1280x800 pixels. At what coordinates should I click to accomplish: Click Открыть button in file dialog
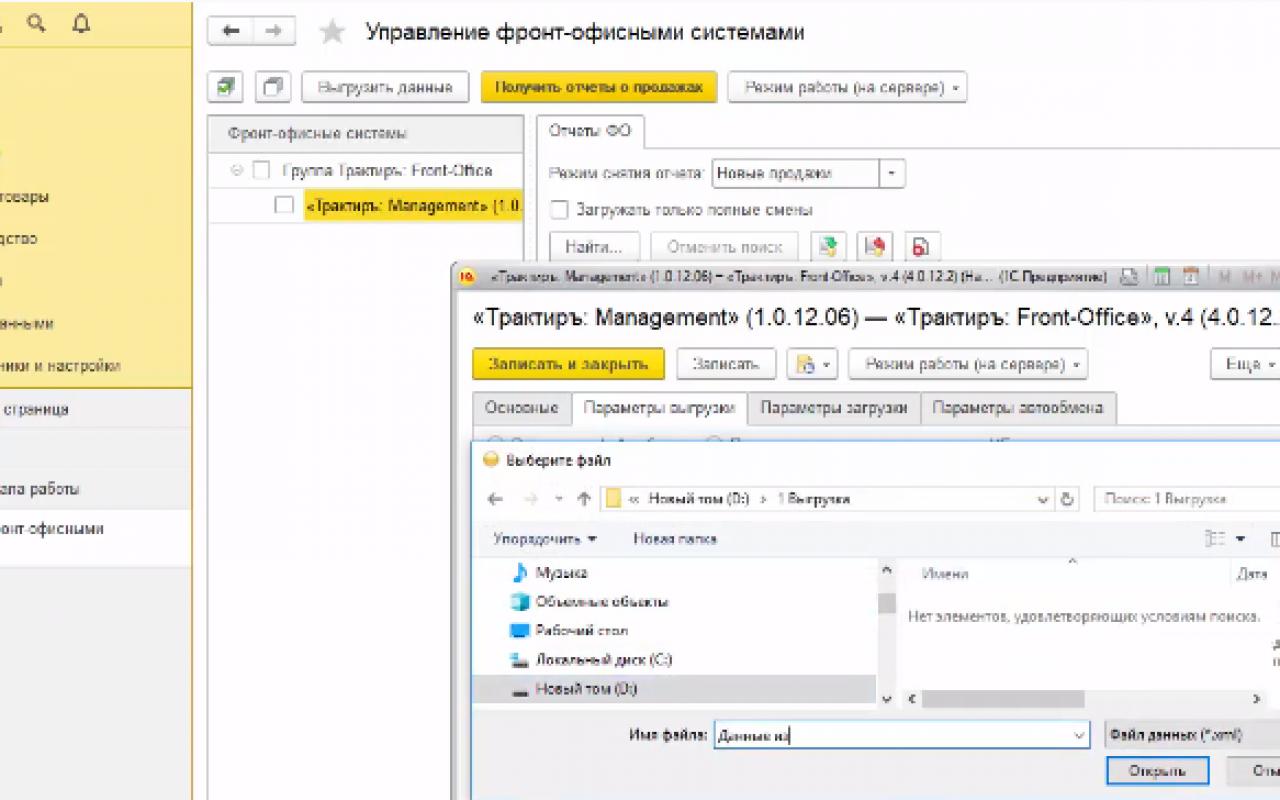1157,771
